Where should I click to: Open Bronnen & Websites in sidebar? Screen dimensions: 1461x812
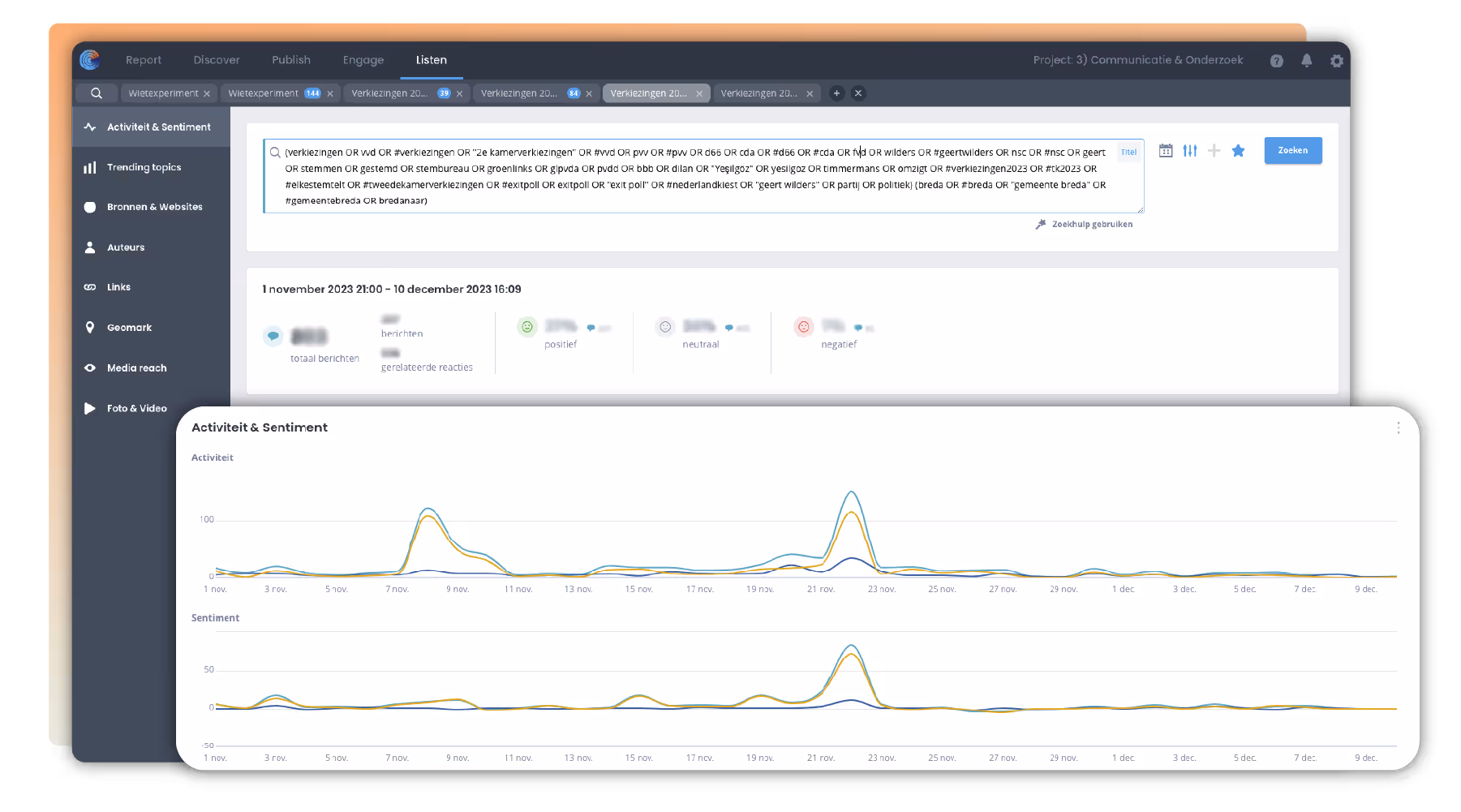[151, 207]
